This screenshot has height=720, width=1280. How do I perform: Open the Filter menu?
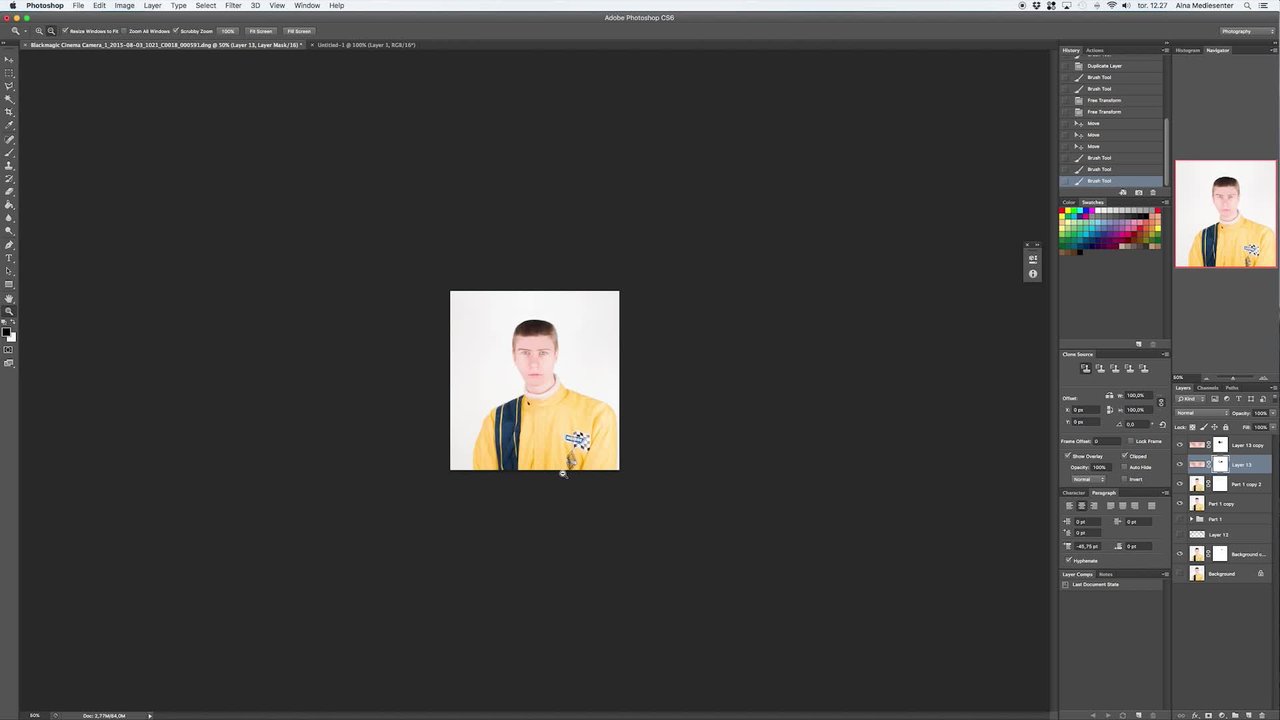coord(233,6)
